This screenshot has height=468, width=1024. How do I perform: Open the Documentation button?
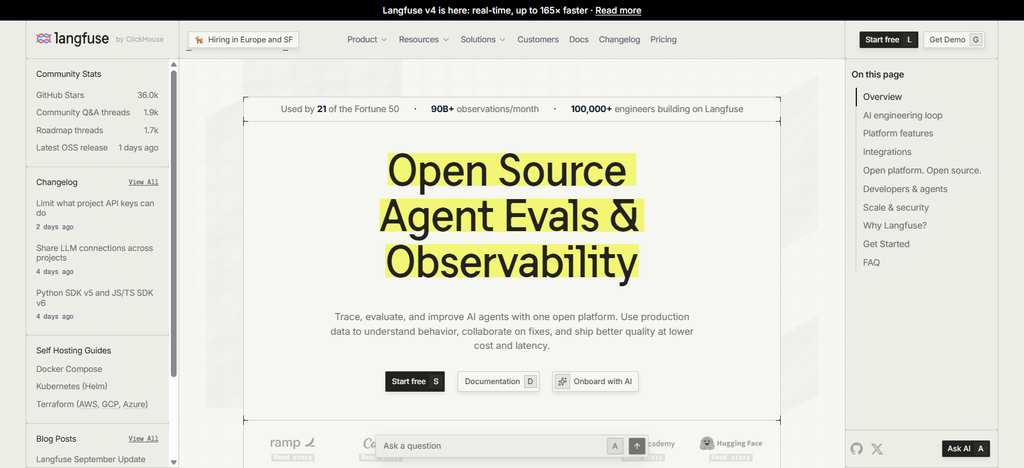pyautogui.click(x=498, y=381)
